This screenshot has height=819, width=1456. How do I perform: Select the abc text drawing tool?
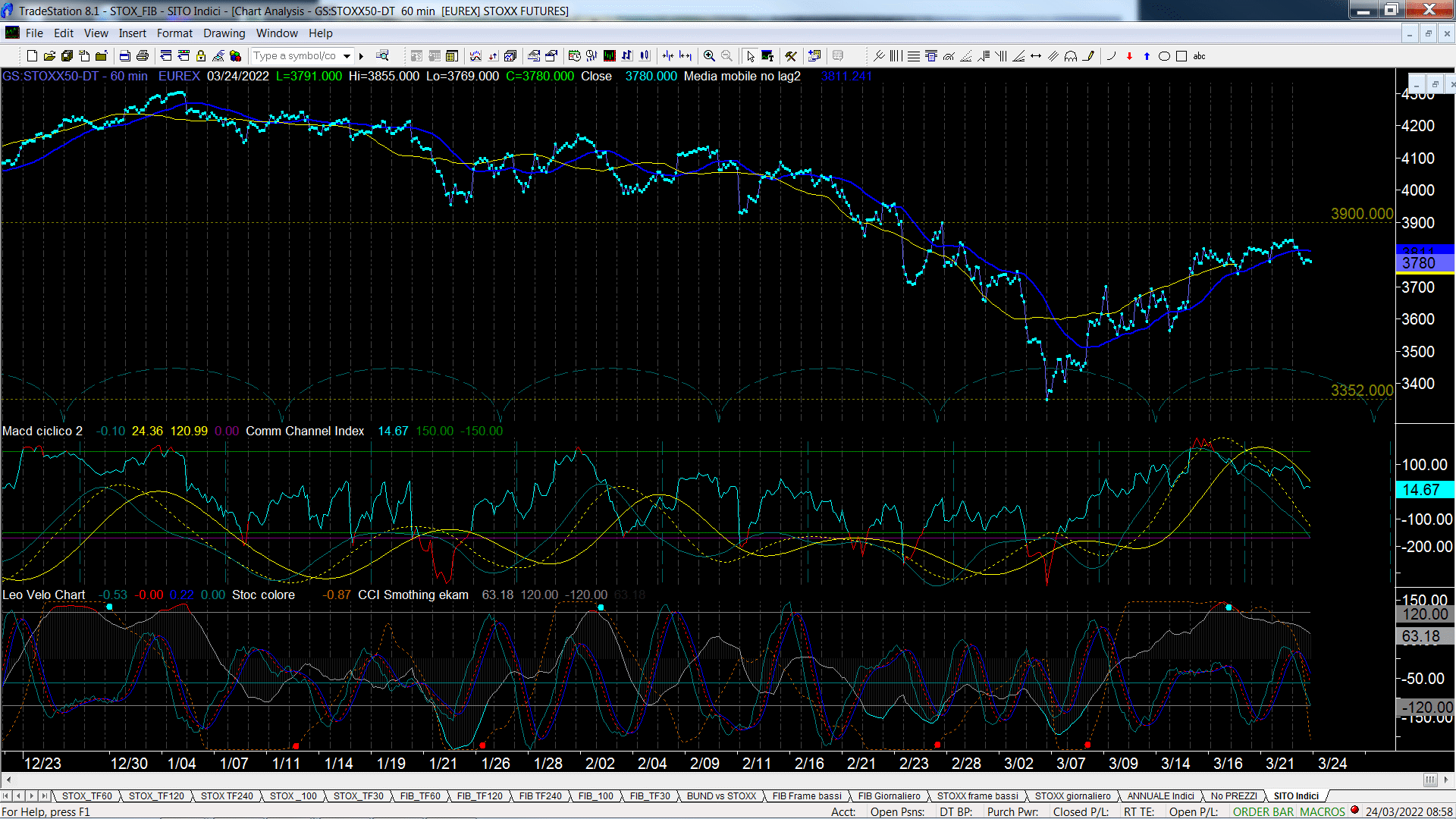coord(1199,55)
